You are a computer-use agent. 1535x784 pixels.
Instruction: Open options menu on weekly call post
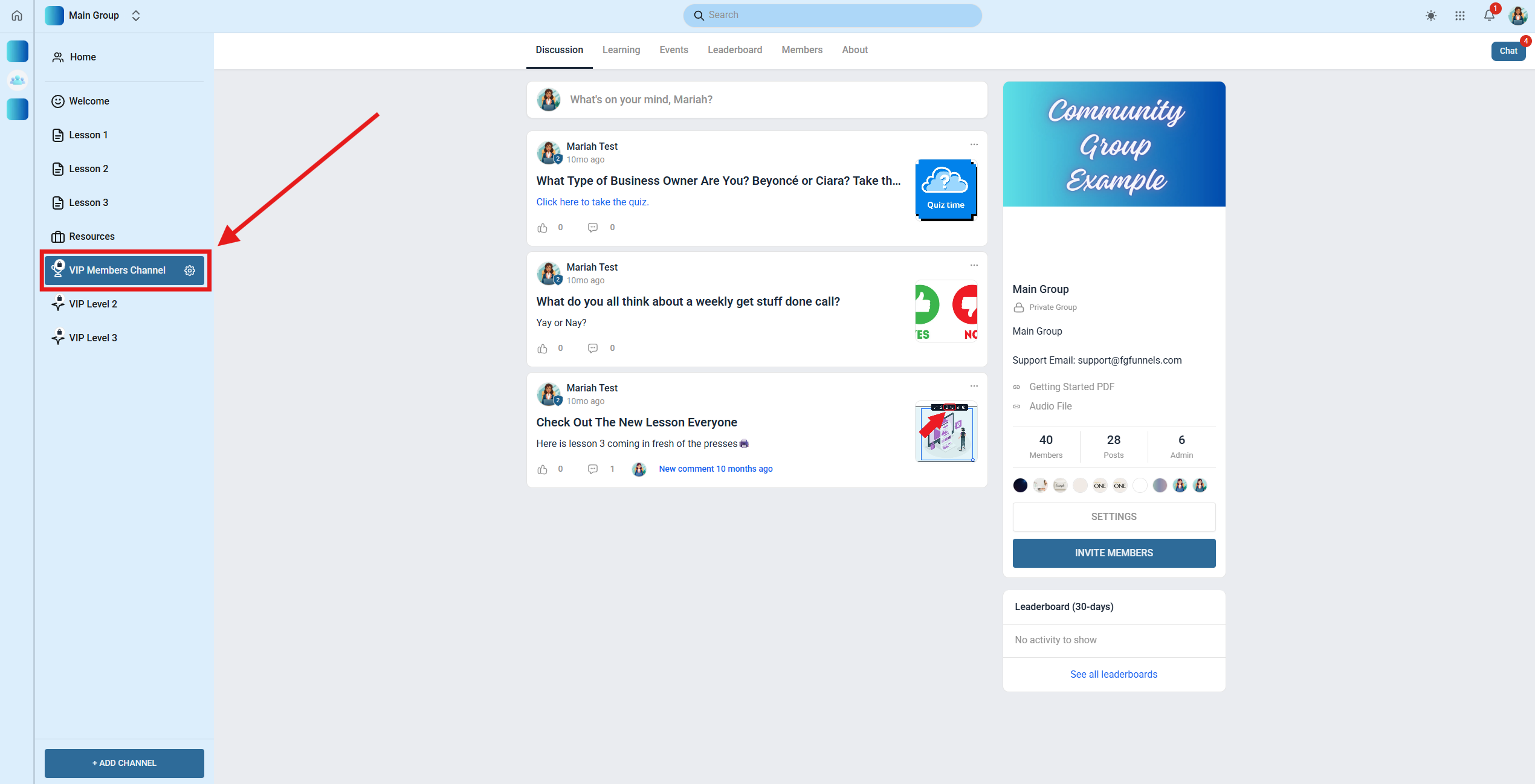click(974, 265)
